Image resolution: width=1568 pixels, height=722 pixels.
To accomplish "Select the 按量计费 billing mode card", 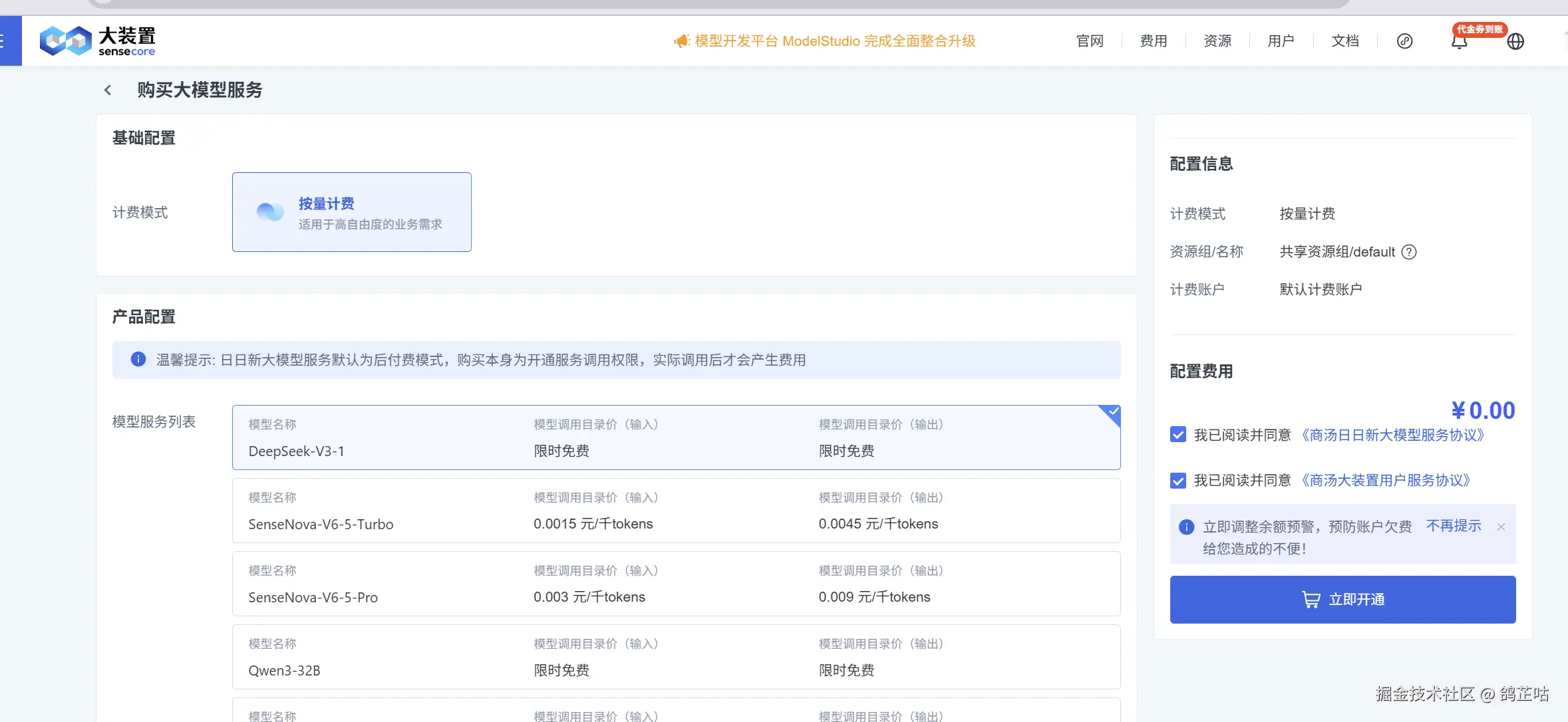I will (x=351, y=212).
